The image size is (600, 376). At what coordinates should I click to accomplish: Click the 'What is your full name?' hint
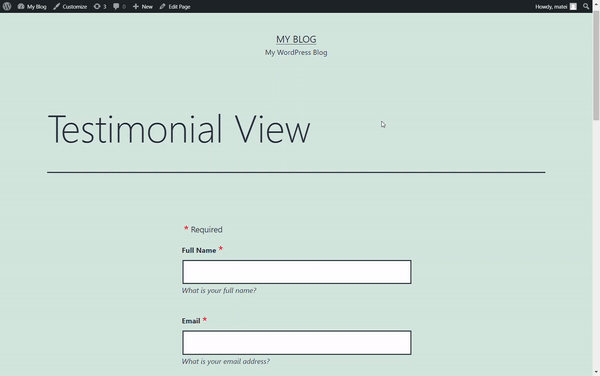(219, 291)
